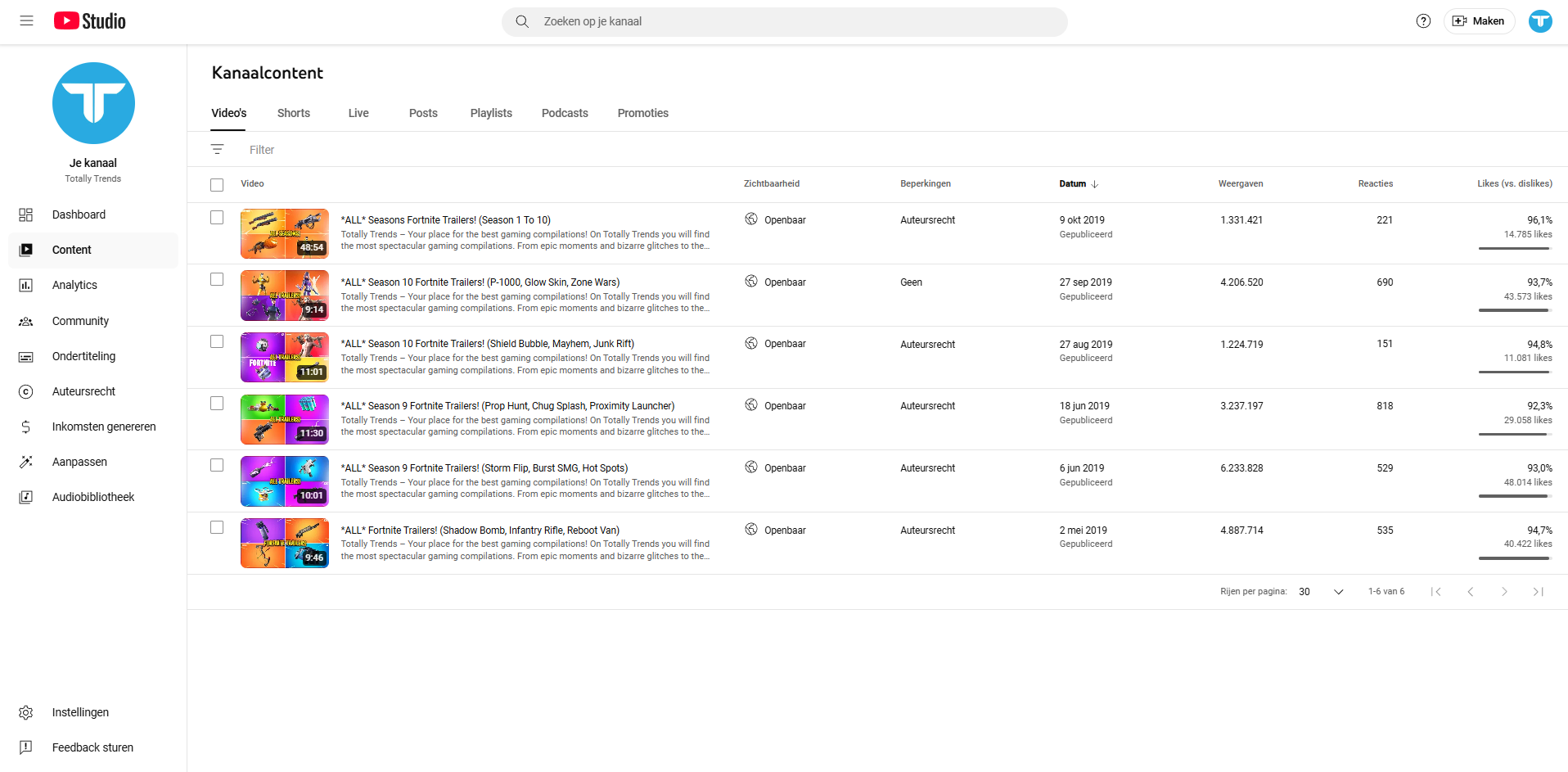The width and height of the screenshot is (1568, 772).
Task: Click the likes ratio bar for 92,3% video
Action: (1514, 434)
